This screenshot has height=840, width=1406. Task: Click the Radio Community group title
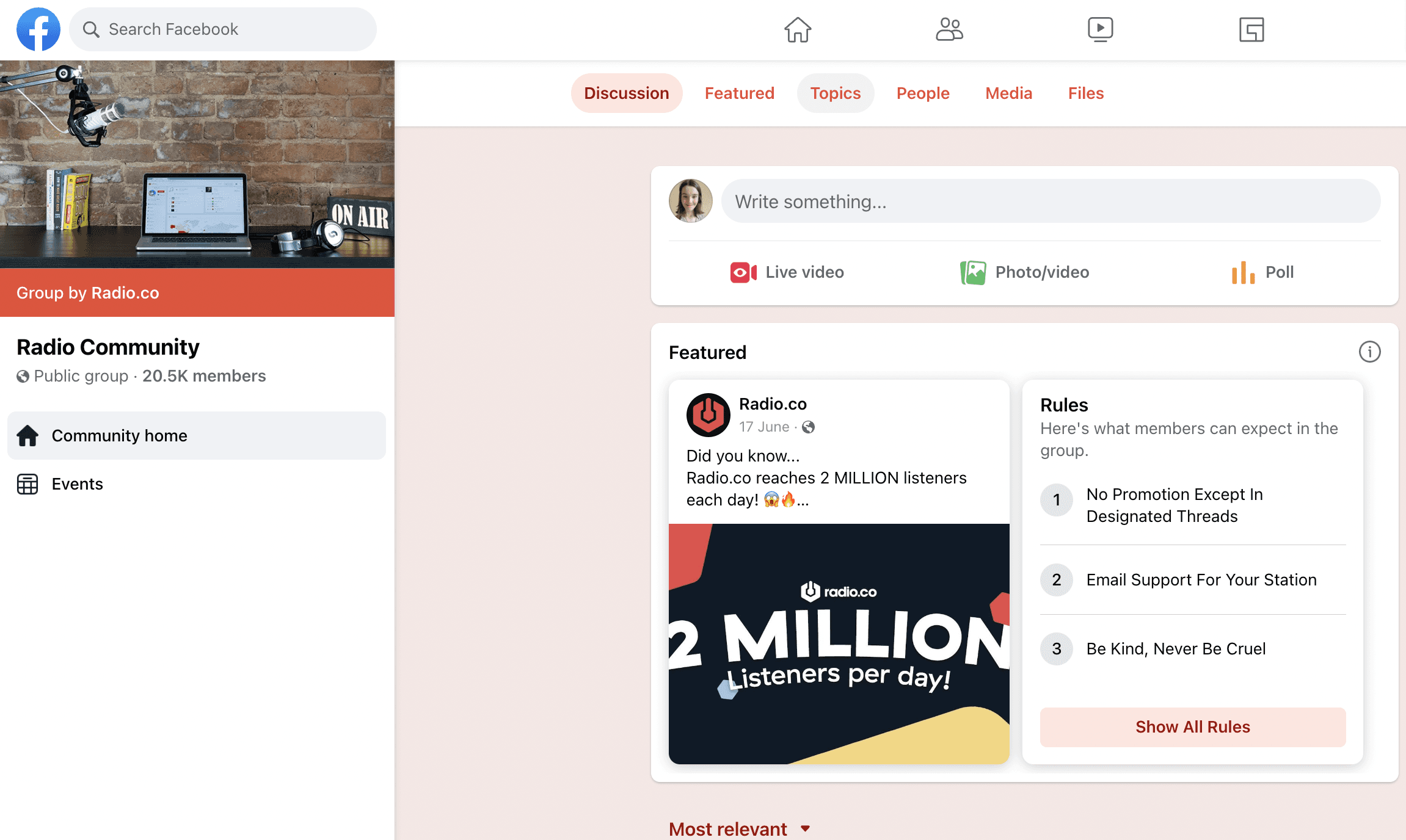pos(108,347)
